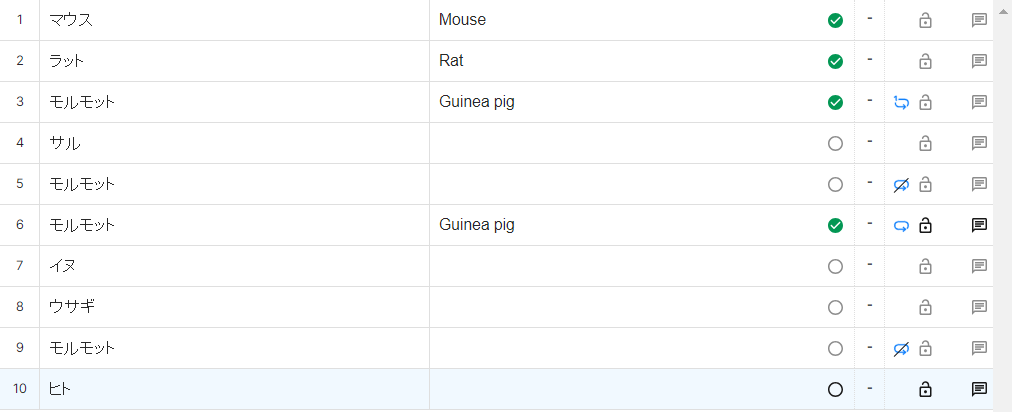Open the black comment icon in row 6
Viewport: 1012px width, 412px height.
(x=980, y=225)
